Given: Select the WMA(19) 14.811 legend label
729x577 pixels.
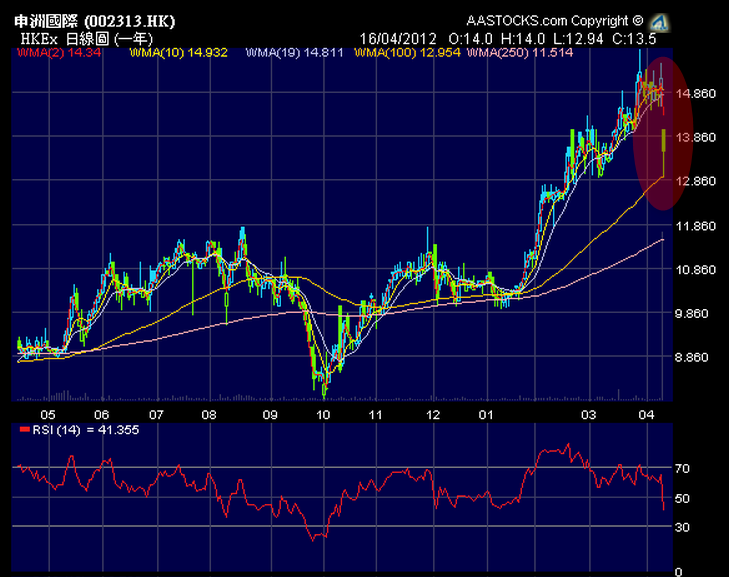Looking at the screenshot, I should pyautogui.click(x=285, y=52).
